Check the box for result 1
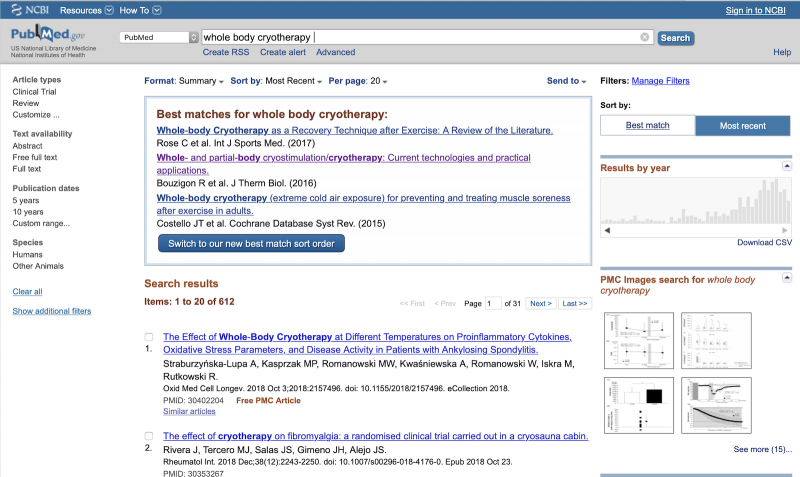800x477 pixels. pyautogui.click(x=149, y=337)
